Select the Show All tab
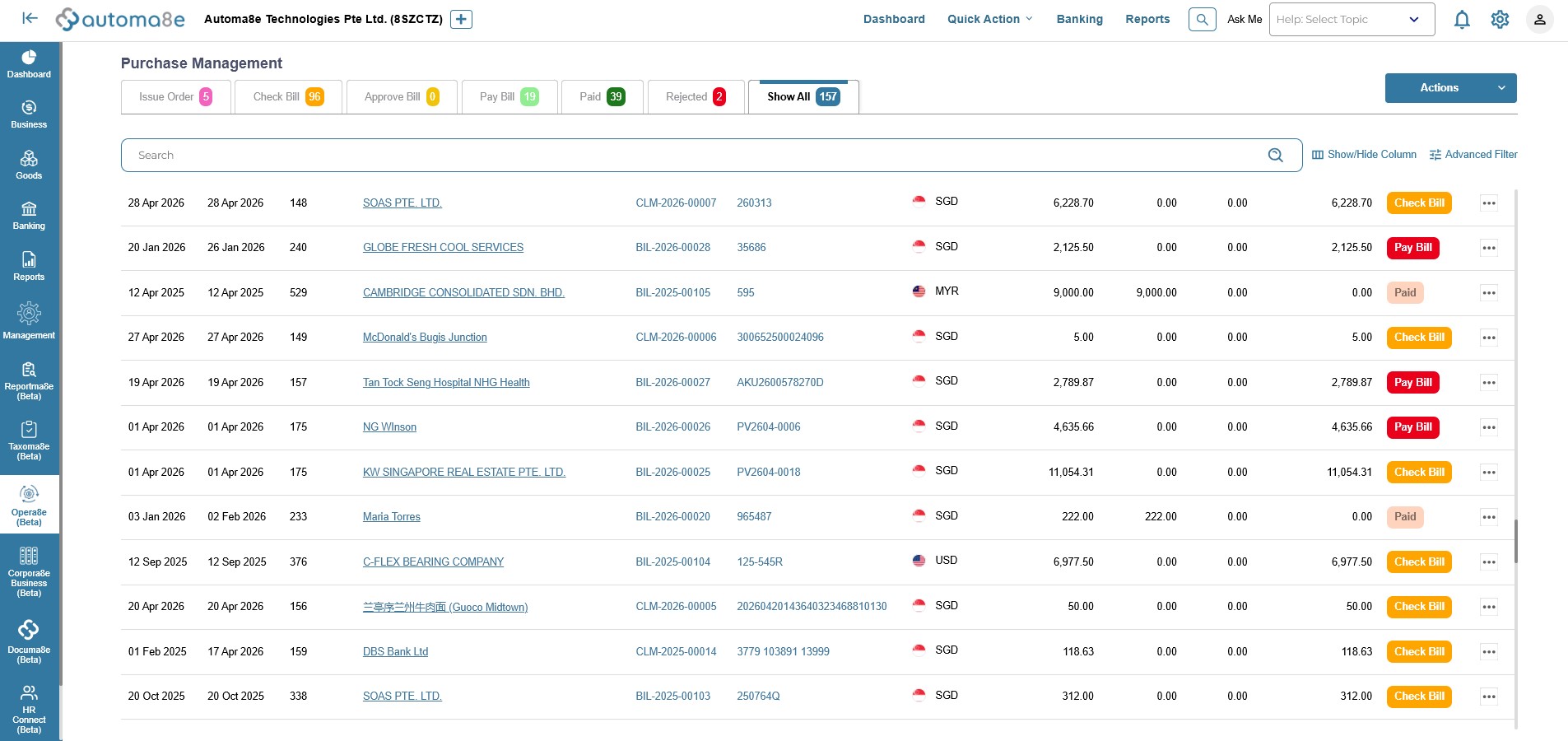This screenshot has height=741, width=1568. pos(803,97)
